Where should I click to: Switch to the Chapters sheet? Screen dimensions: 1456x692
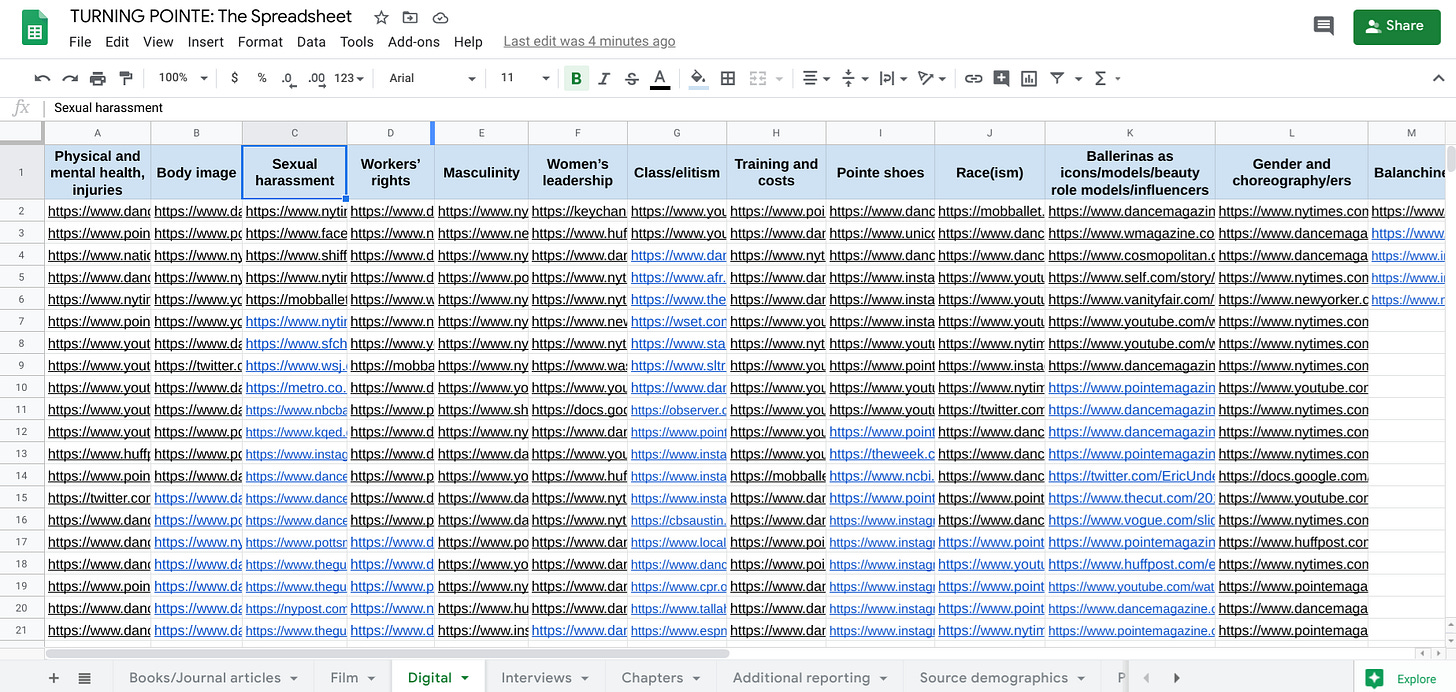(652, 678)
